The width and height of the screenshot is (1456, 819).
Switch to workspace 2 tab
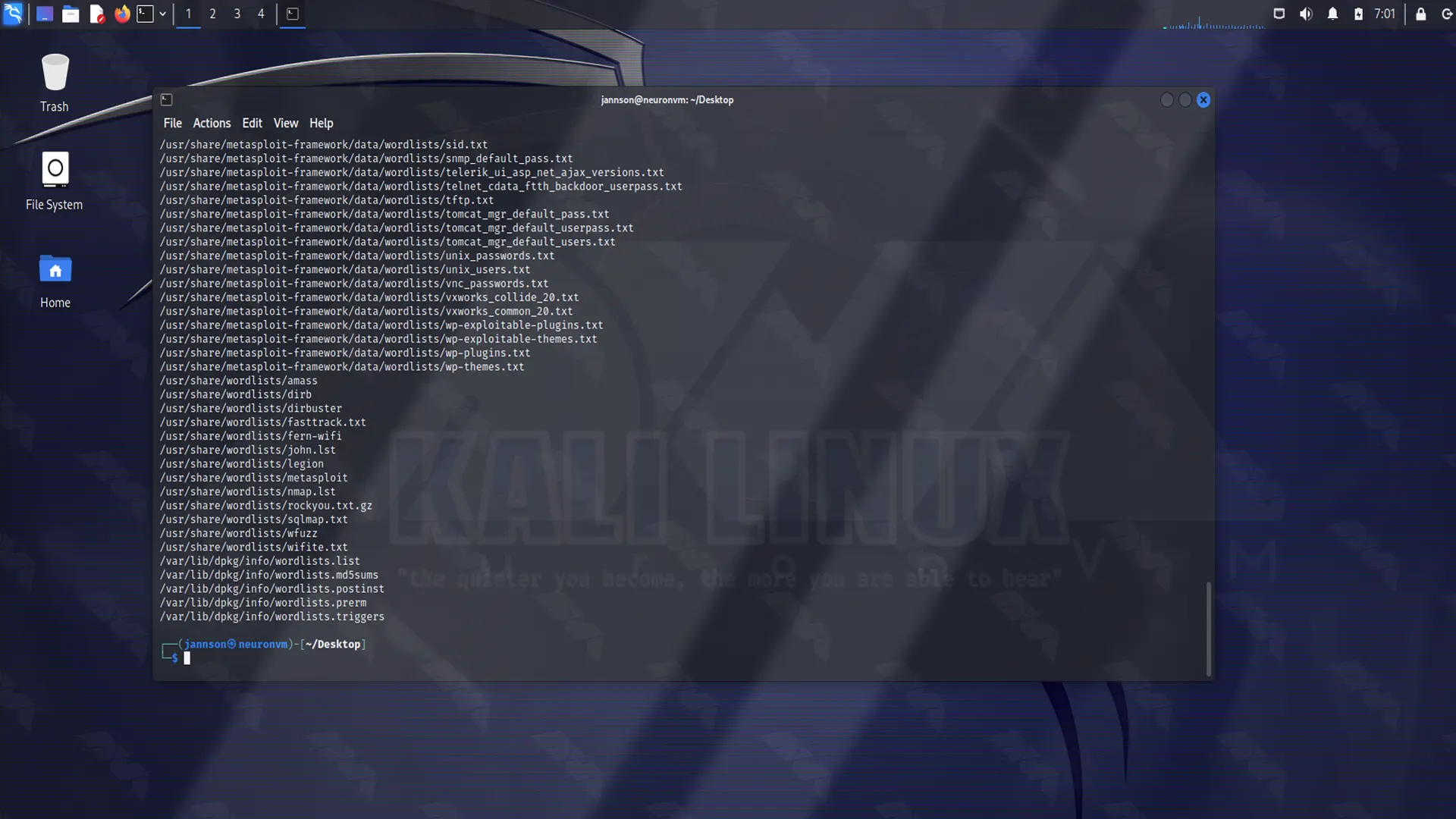coord(212,13)
